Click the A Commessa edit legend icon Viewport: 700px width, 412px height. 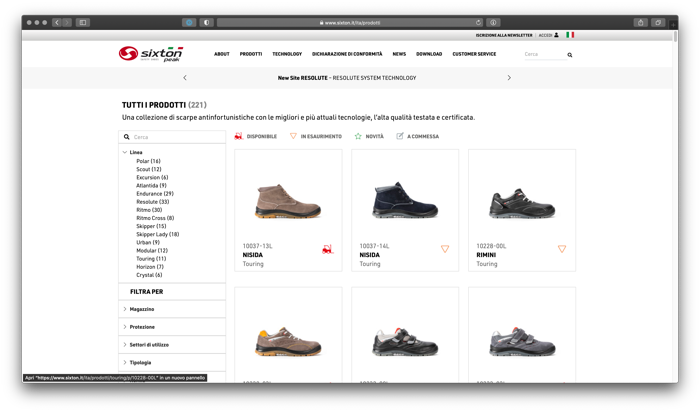[400, 136]
